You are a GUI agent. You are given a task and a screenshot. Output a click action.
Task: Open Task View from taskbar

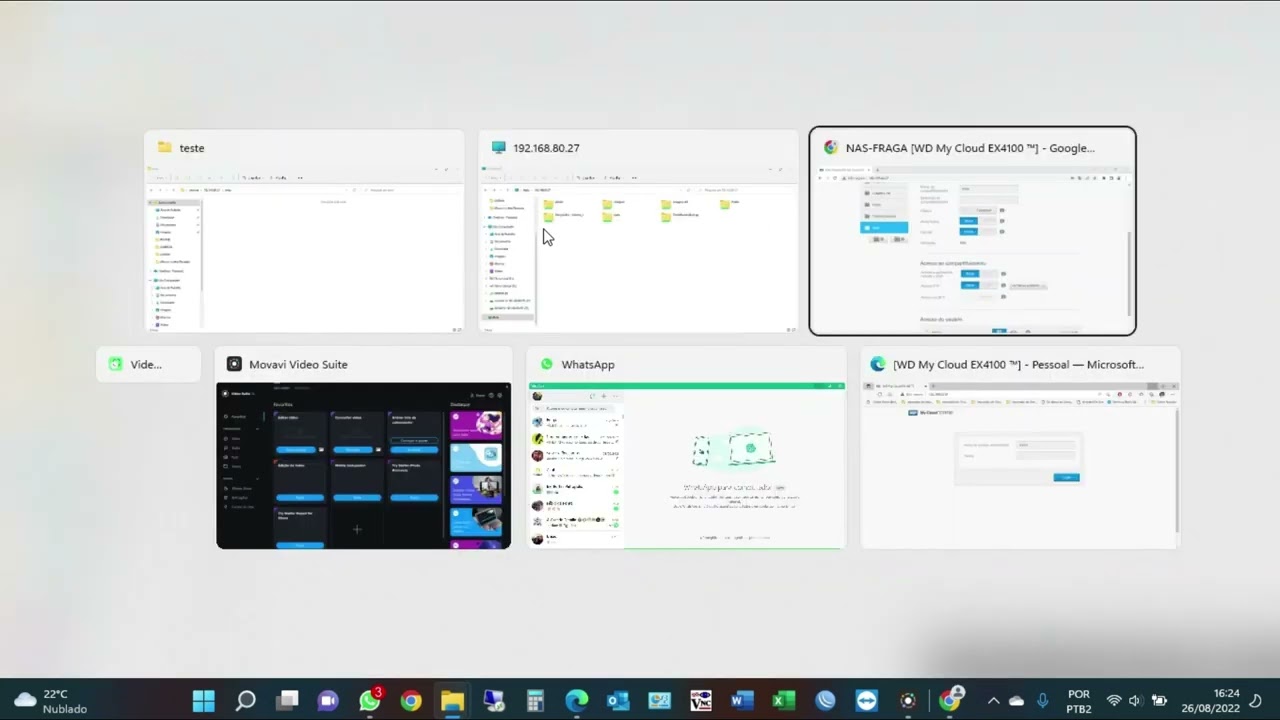[x=288, y=701]
